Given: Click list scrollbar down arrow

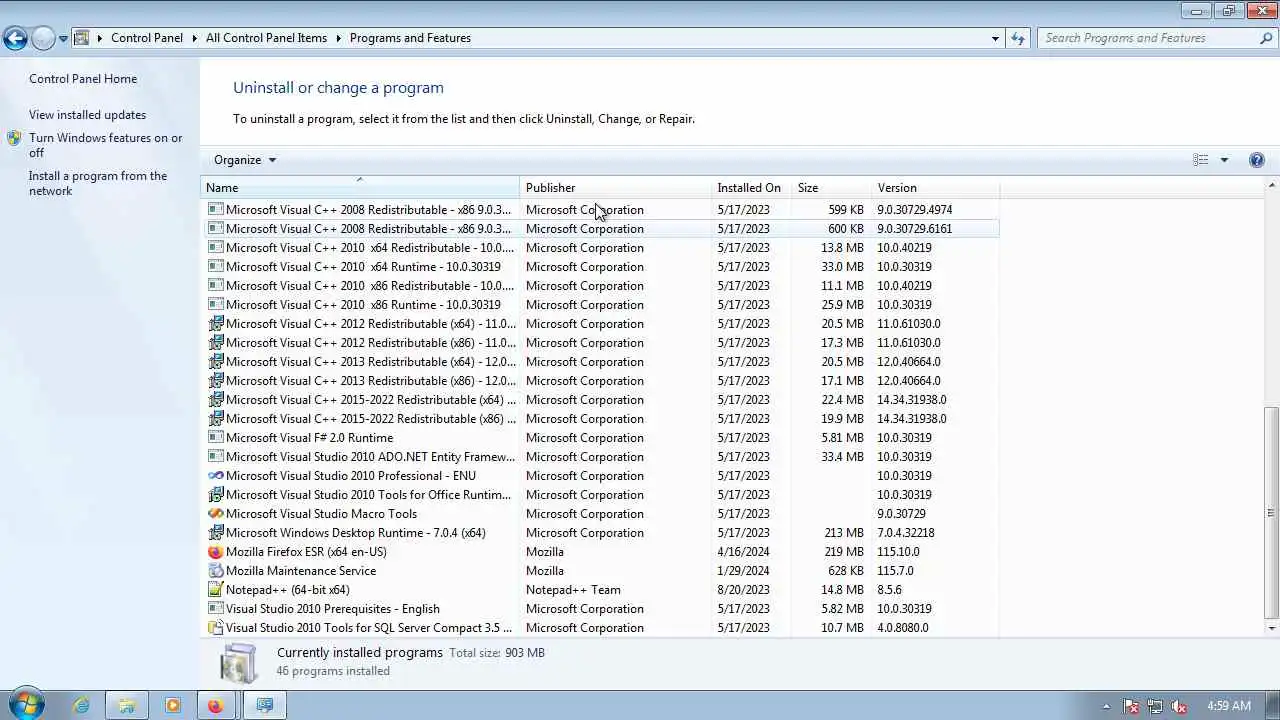Looking at the screenshot, I should pyautogui.click(x=1272, y=628).
